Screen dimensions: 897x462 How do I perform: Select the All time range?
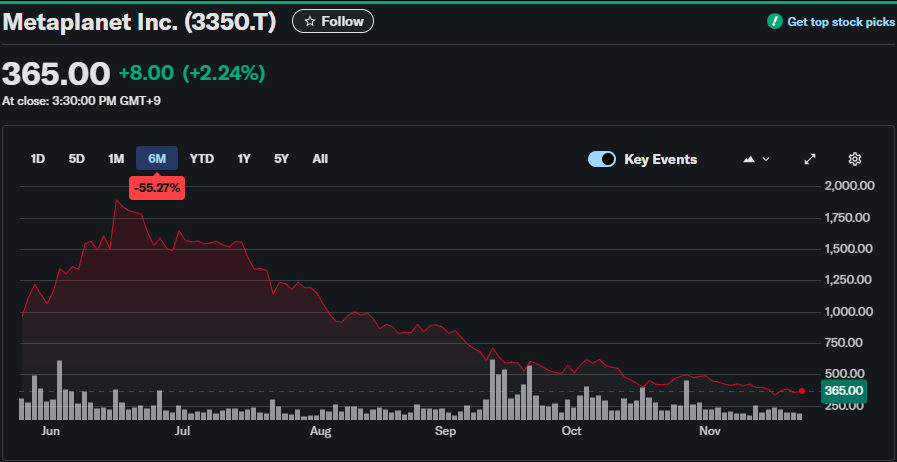(320, 158)
